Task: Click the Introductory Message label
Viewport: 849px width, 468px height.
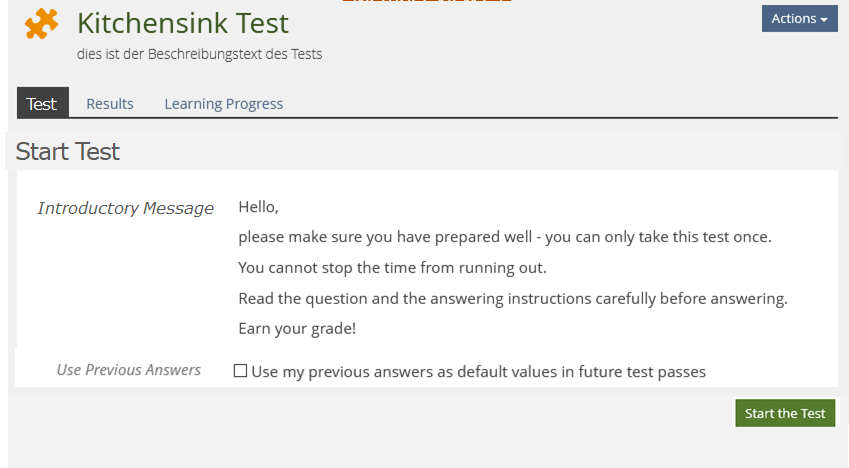Action: tap(125, 208)
